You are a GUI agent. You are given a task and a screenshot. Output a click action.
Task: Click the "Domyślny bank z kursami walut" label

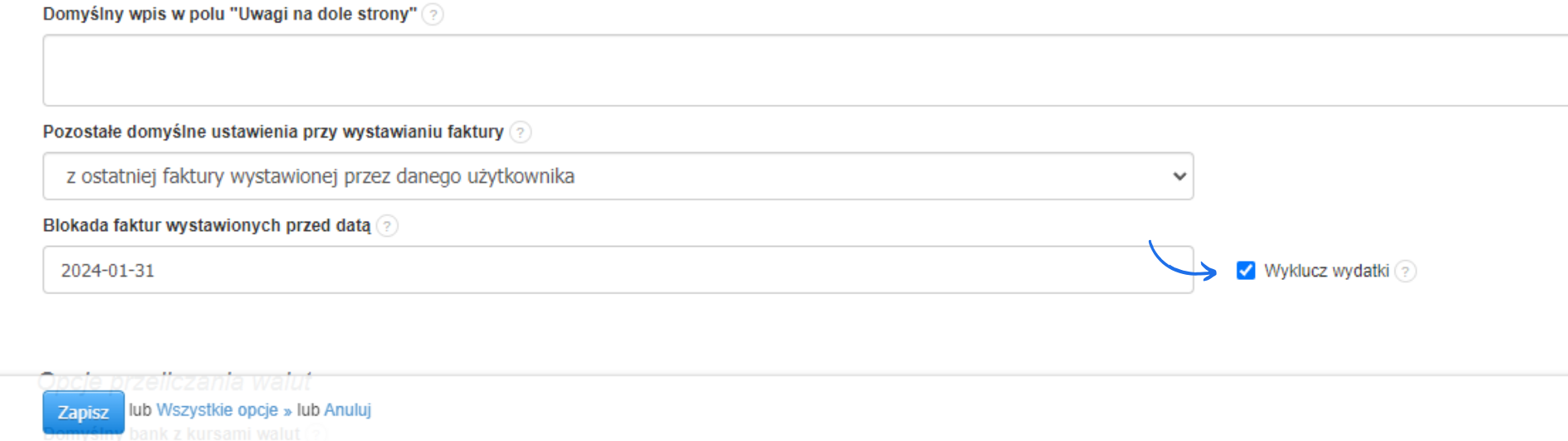[x=213, y=434]
